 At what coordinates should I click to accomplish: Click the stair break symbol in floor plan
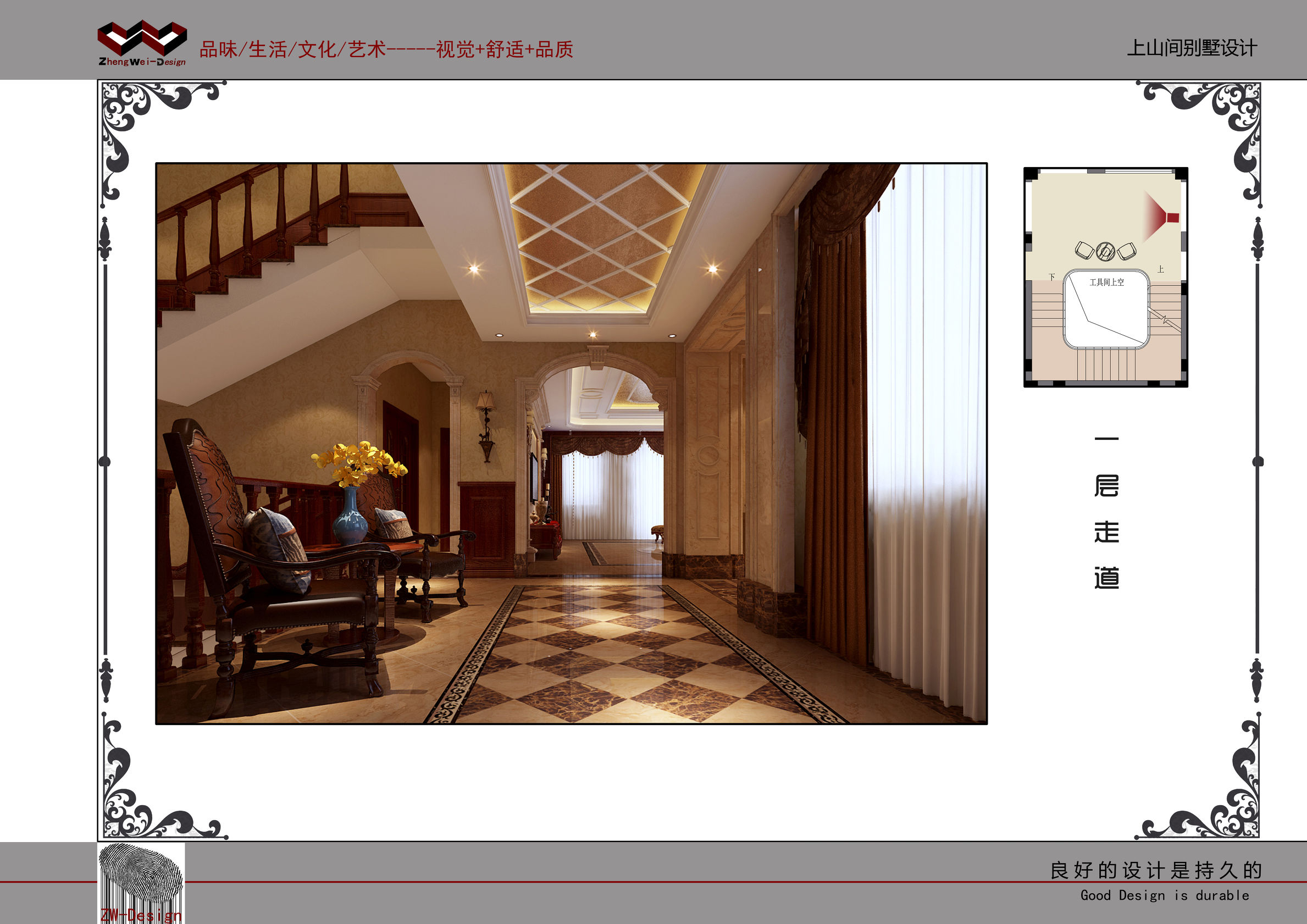click(x=1164, y=319)
